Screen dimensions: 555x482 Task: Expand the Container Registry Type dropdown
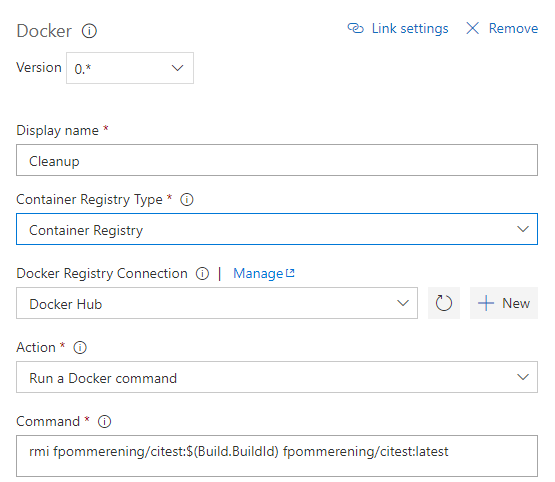point(277,229)
